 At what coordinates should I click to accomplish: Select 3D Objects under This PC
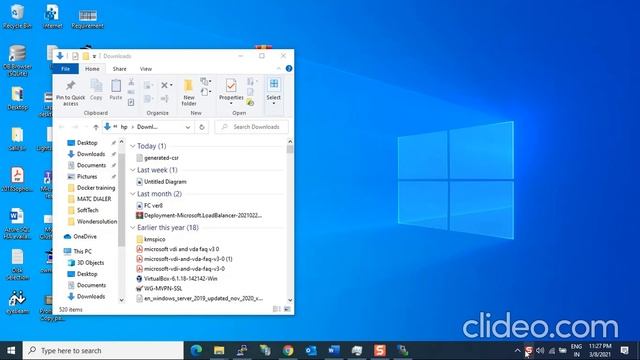[90, 262]
